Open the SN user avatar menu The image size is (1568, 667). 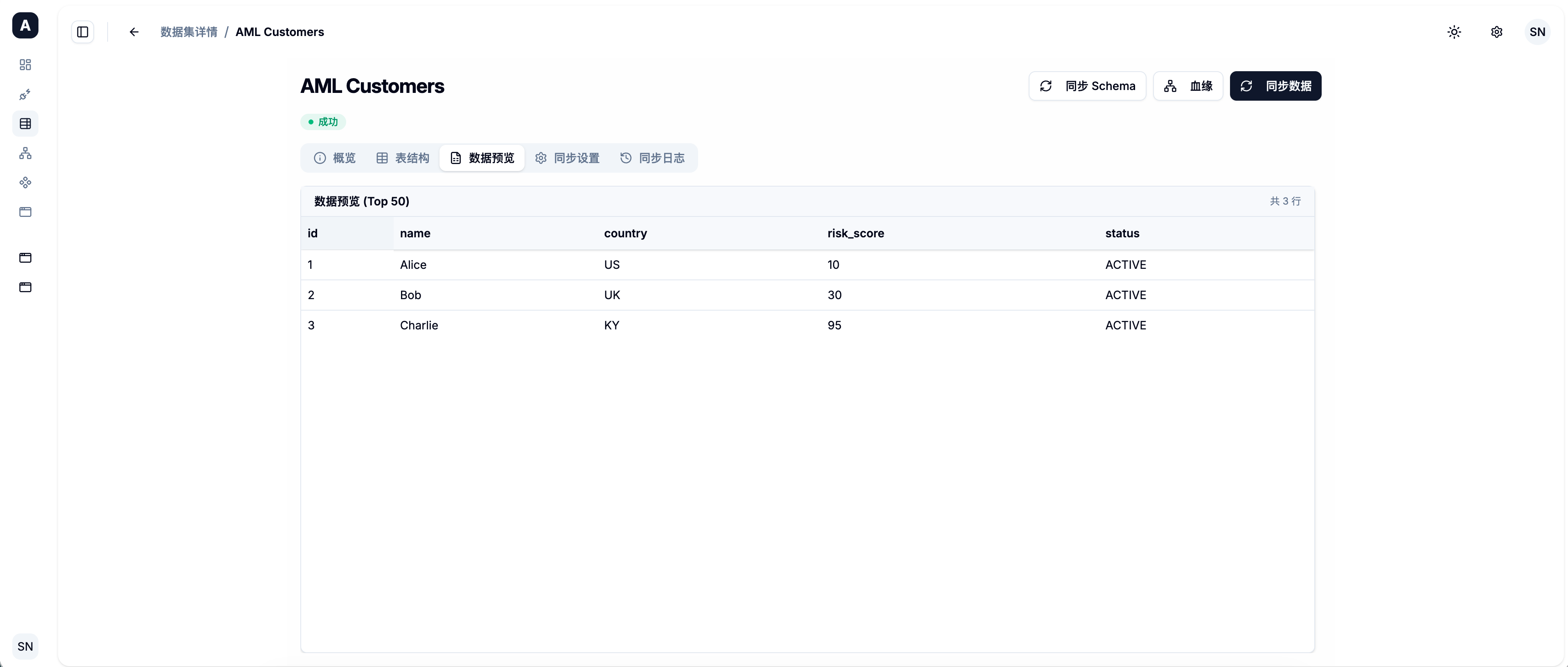(1538, 32)
